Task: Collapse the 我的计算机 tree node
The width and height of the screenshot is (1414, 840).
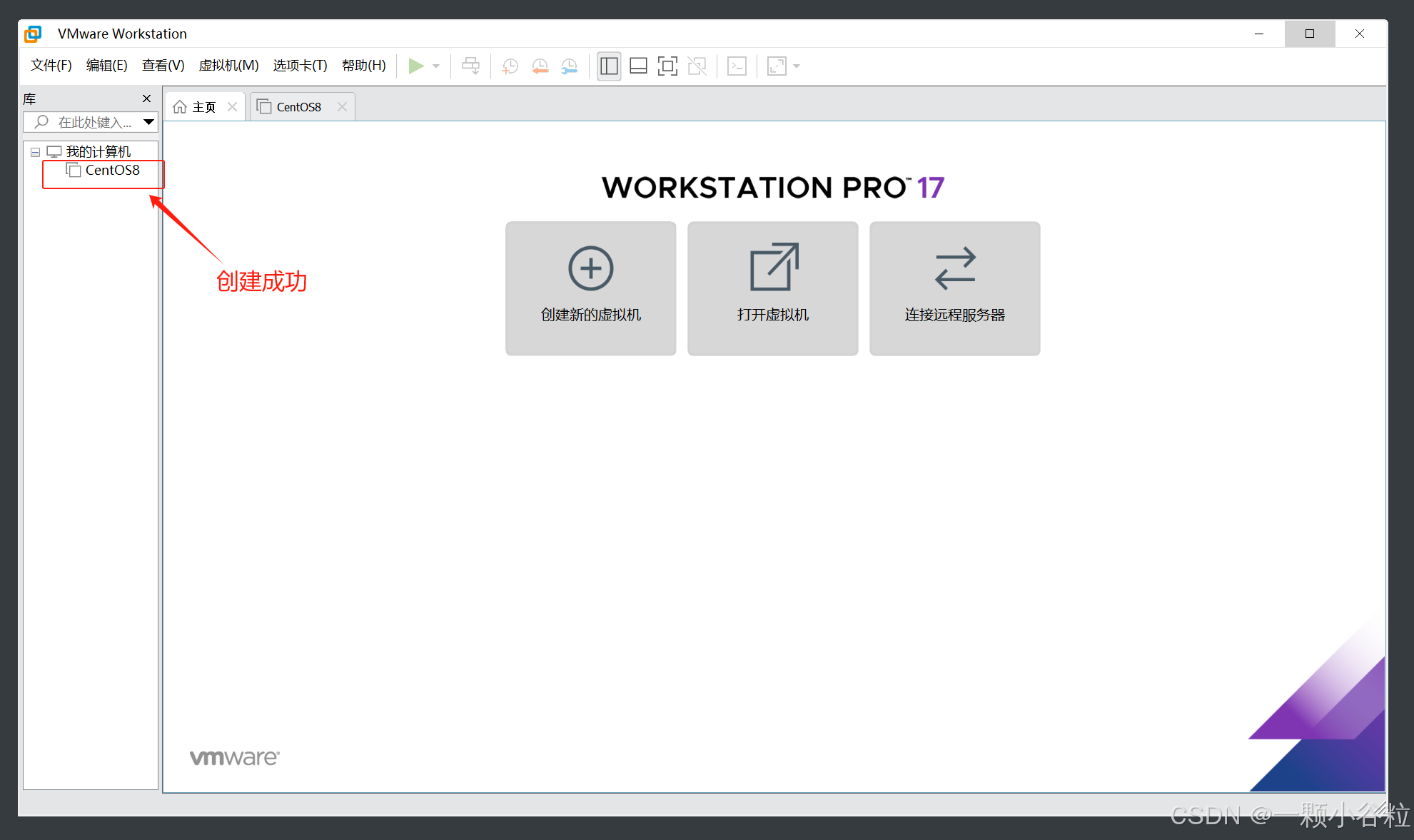Action: pos(35,152)
